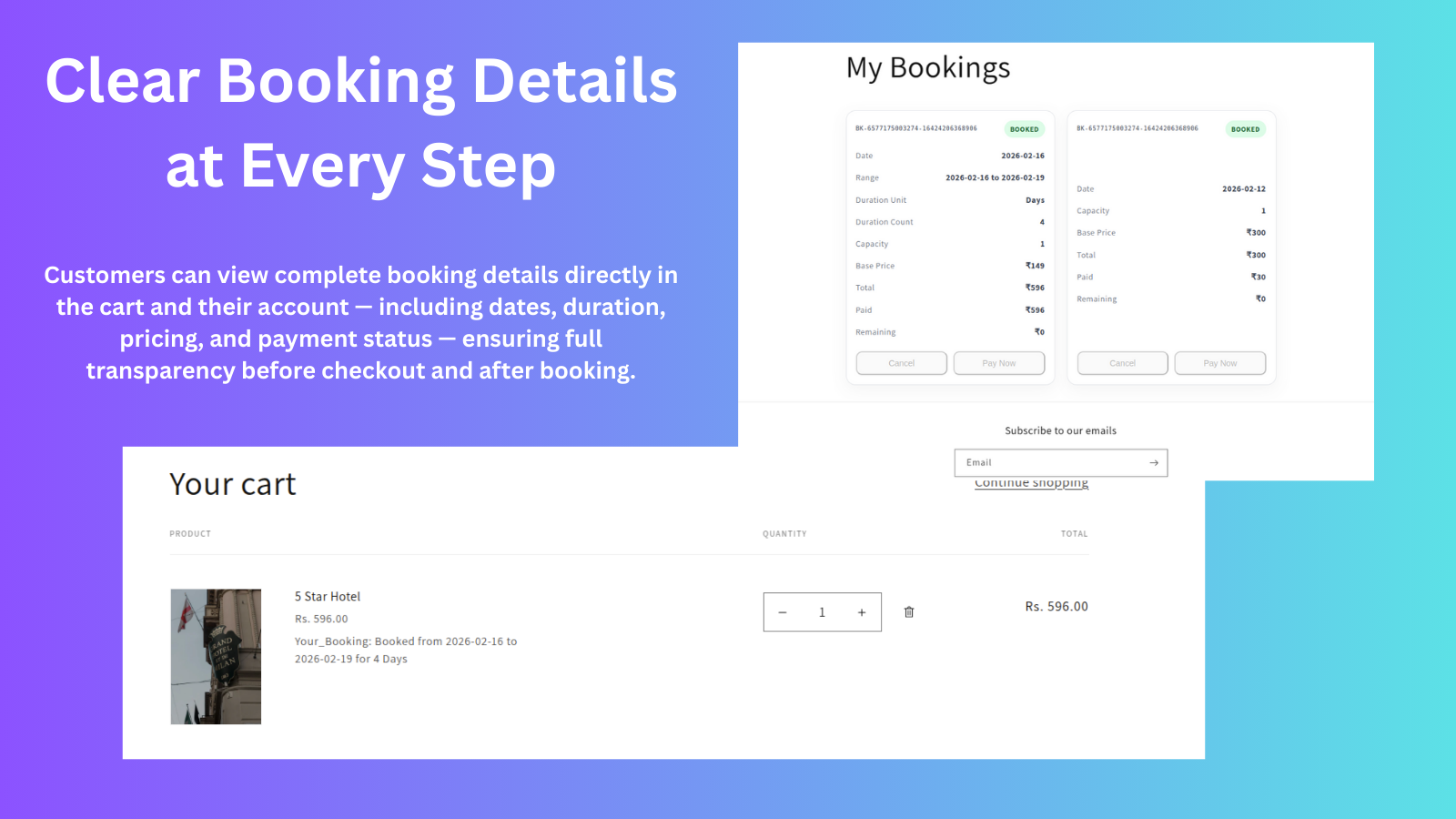1456x819 pixels.
Task: Open the hotel product thumbnail image
Action: (x=216, y=656)
